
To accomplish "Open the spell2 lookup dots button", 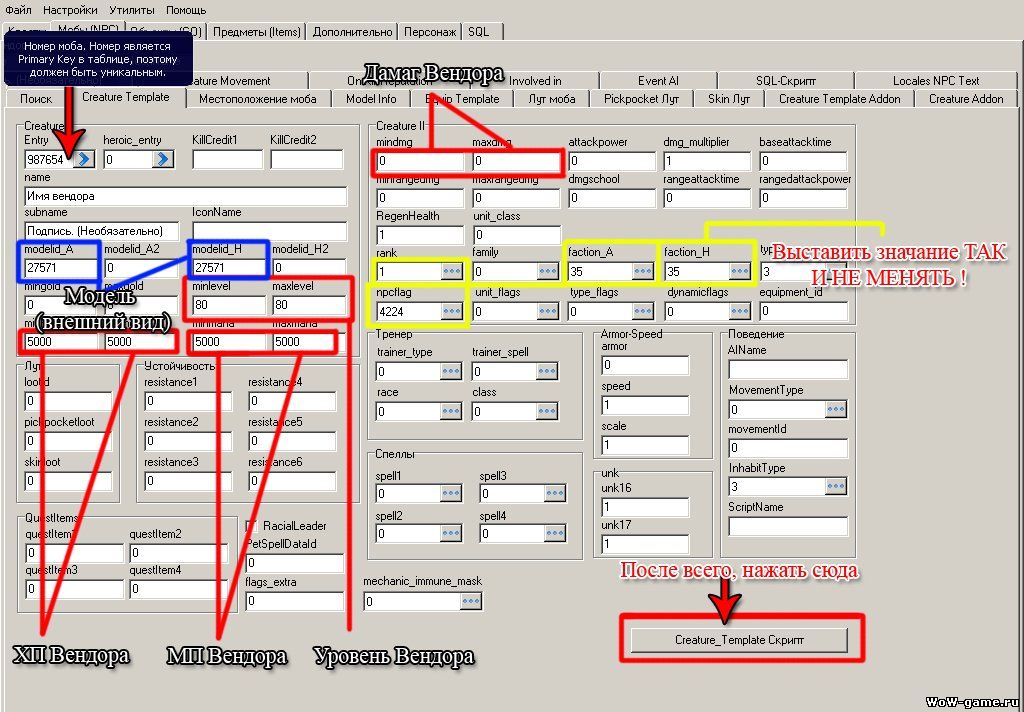I will pyautogui.click(x=451, y=534).
